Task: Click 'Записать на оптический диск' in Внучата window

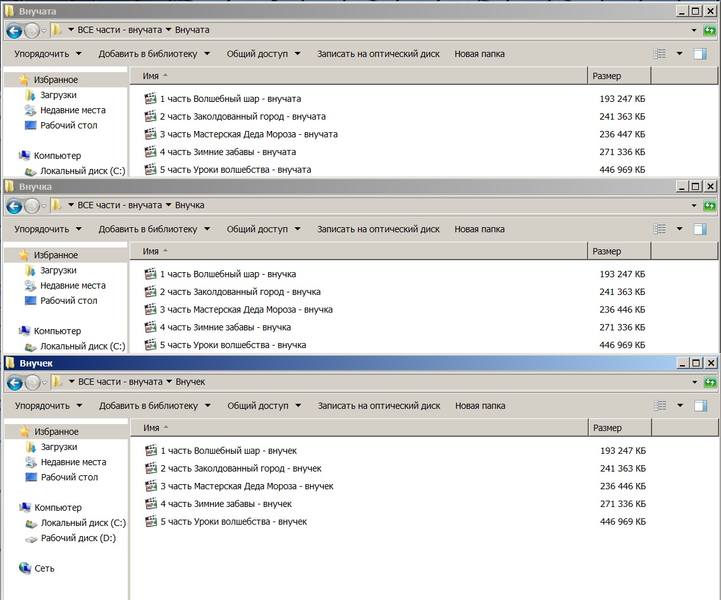Action: click(x=378, y=54)
